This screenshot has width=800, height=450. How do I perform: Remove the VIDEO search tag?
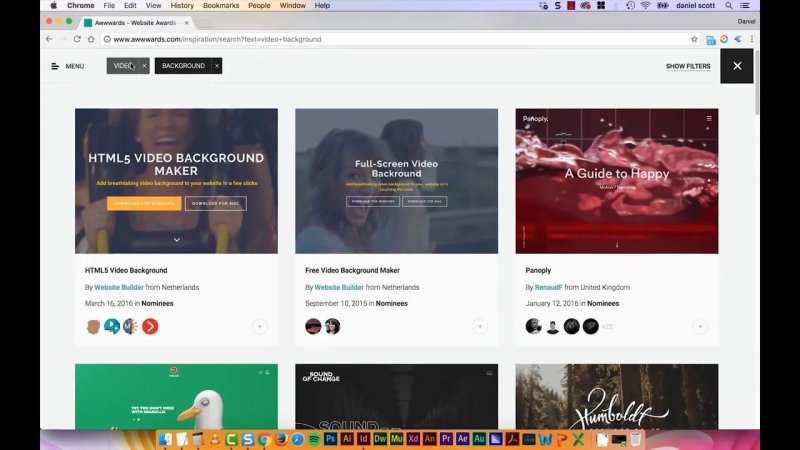point(144,66)
